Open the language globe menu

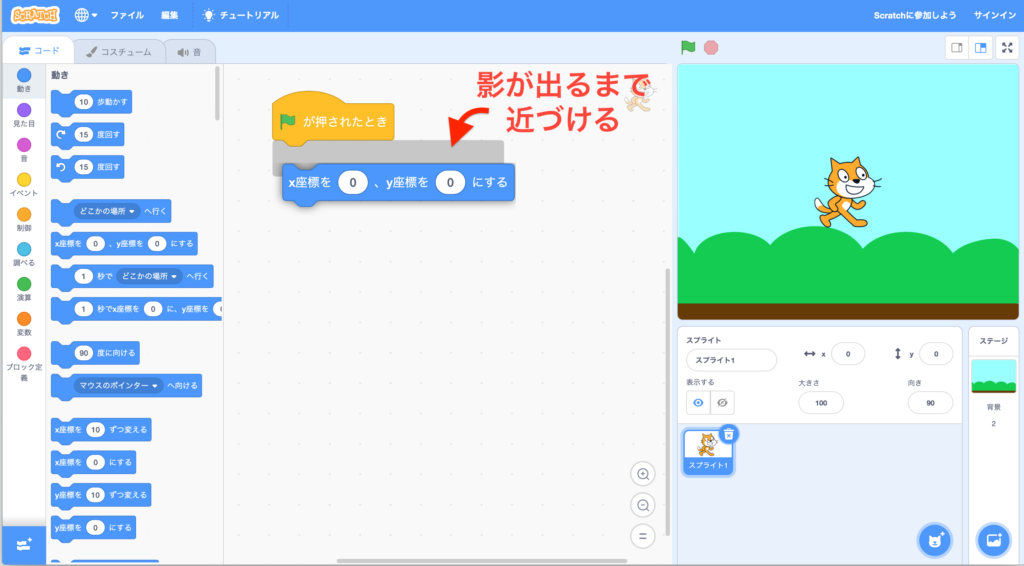[x=86, y=14]
